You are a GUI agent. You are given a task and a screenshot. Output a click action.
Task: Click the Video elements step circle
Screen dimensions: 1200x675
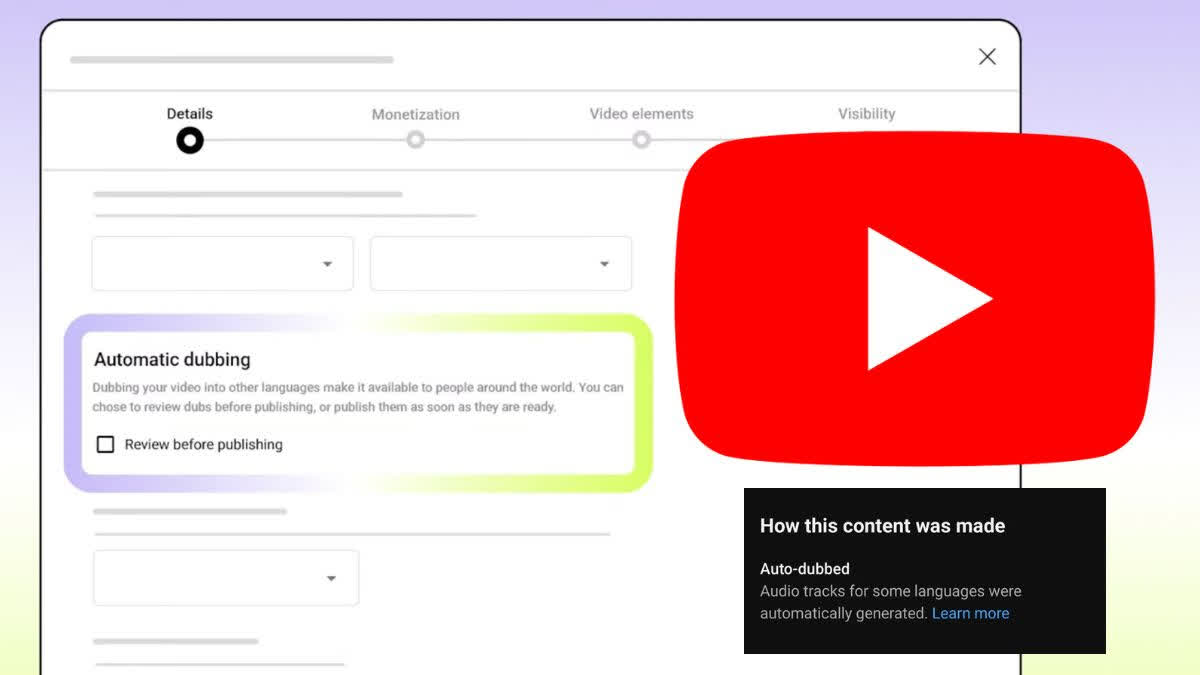coord(641,140)
